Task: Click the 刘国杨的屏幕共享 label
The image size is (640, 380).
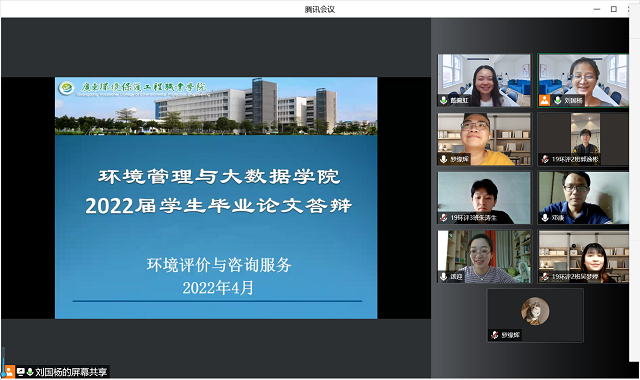Action: tap(71, 372)
